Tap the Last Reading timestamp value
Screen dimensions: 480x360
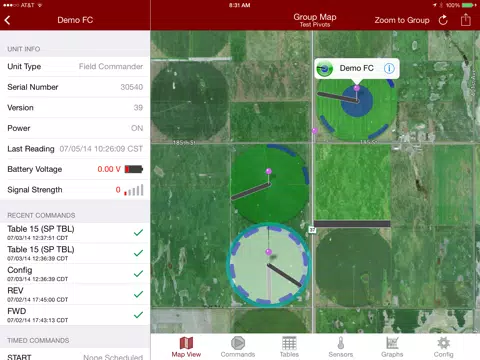[x=101, y=149]
